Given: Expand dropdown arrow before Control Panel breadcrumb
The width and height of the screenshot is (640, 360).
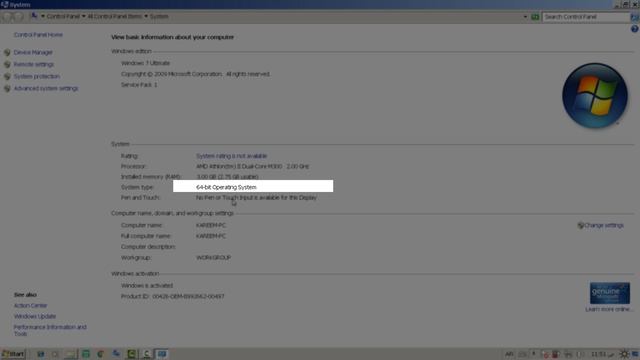Looking at the screenshot, I should [x=42, y=16].
